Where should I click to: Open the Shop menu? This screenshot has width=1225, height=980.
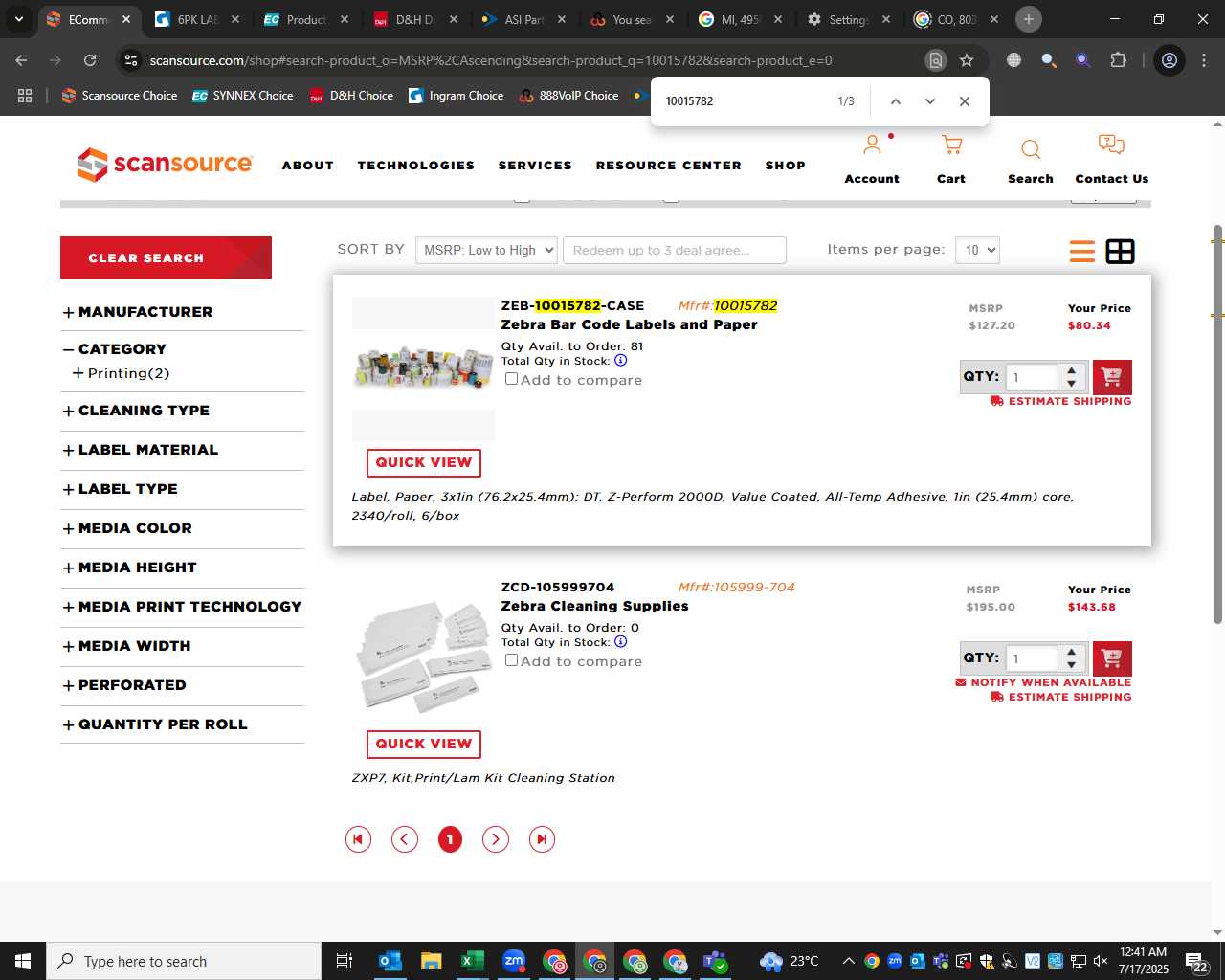[x=786, y=166]
